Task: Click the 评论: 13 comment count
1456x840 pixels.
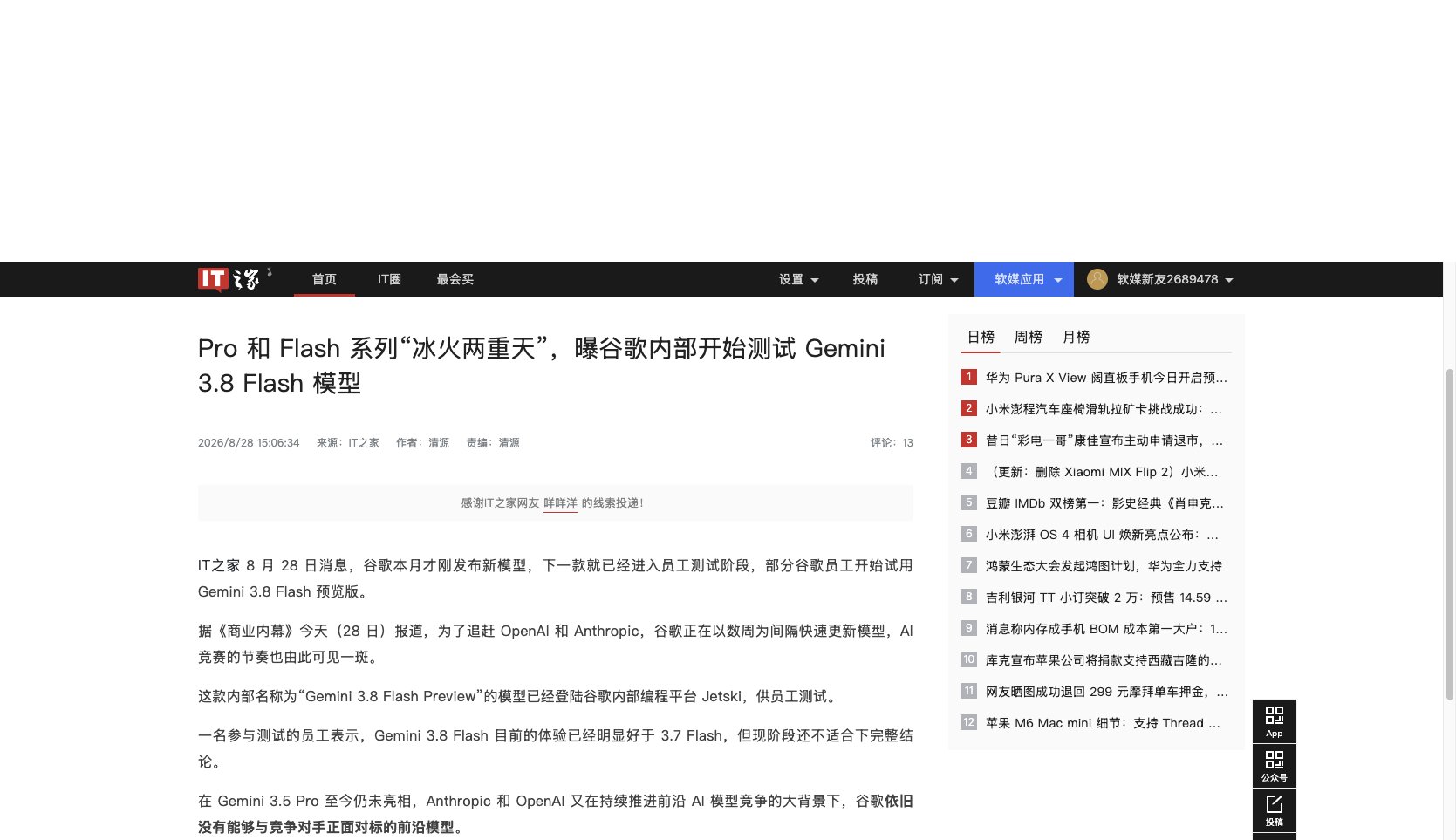Action: pos(892,443)
